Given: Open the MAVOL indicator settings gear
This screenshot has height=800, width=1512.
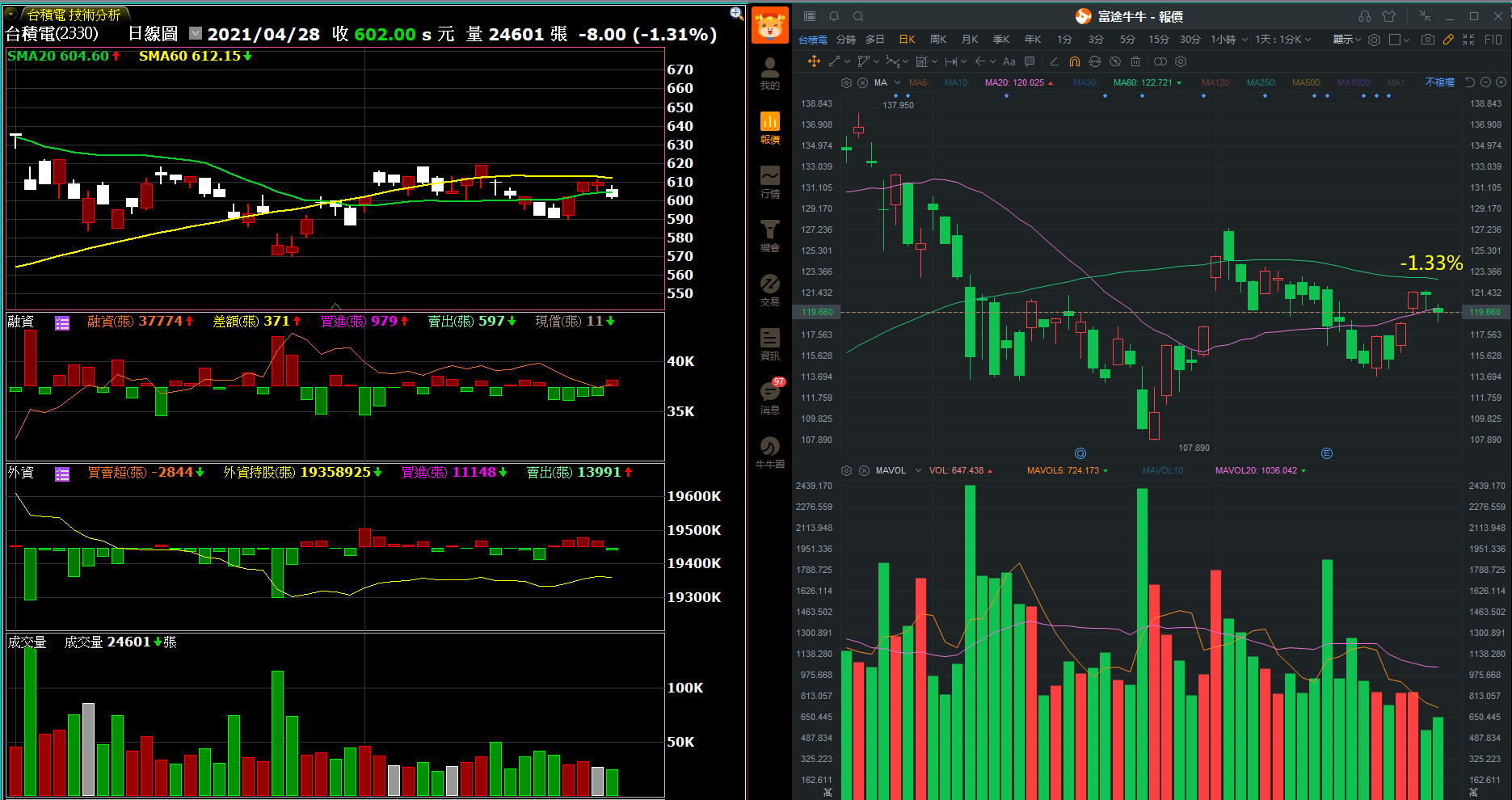Looking at the screenshot, I should click(x=846, y=470).
